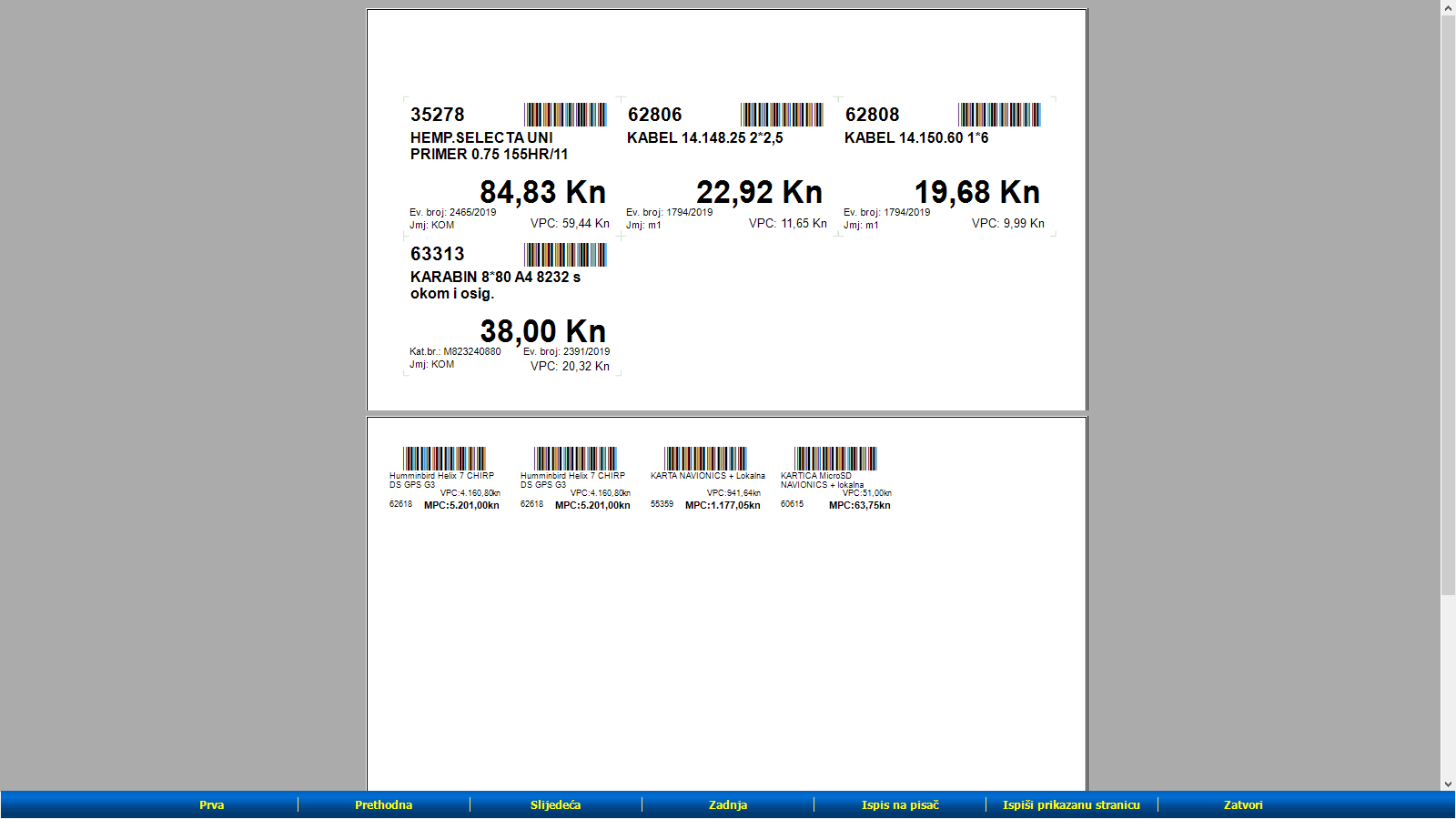
Task: Print using Ispis na pisač
Action: (x=900, y=804)
